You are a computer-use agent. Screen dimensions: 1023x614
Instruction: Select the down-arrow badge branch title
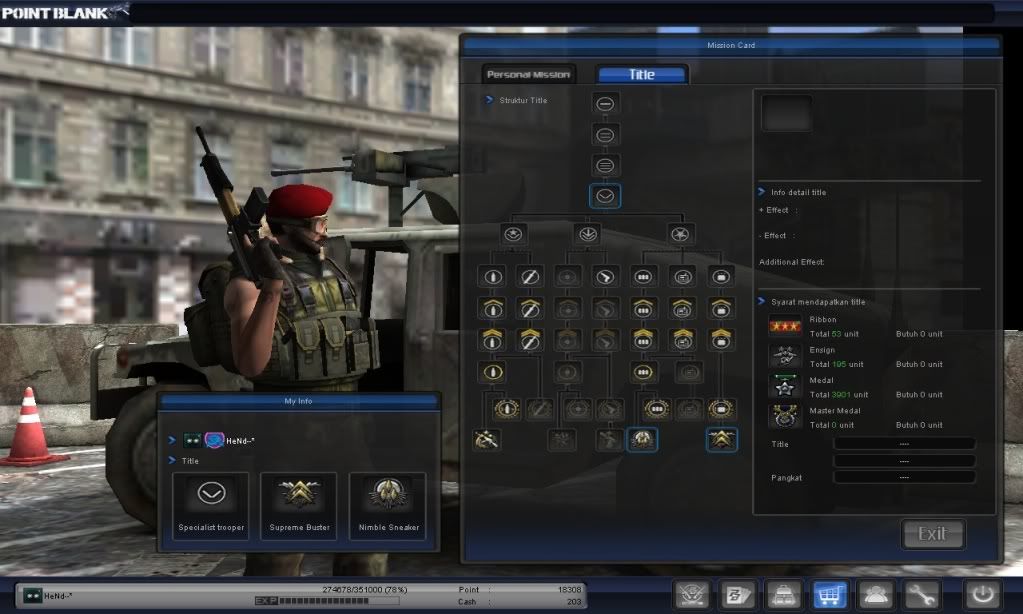click(x=587, y=234)
